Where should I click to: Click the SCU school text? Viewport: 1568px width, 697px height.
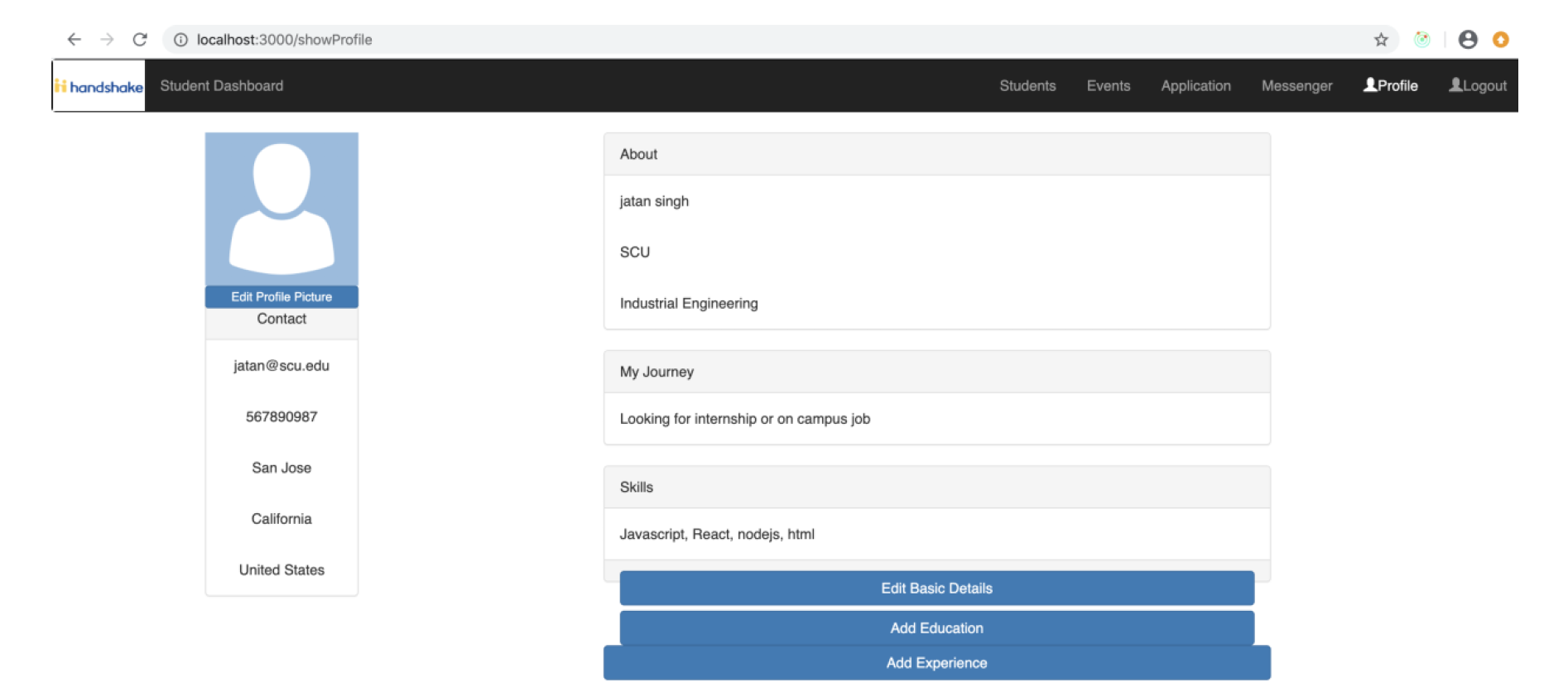635,252
